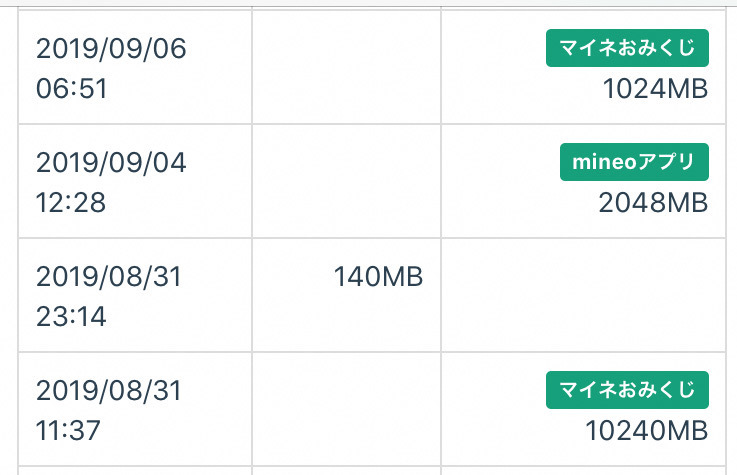Click the 2019/09/04 date

[x=111, y=162]
